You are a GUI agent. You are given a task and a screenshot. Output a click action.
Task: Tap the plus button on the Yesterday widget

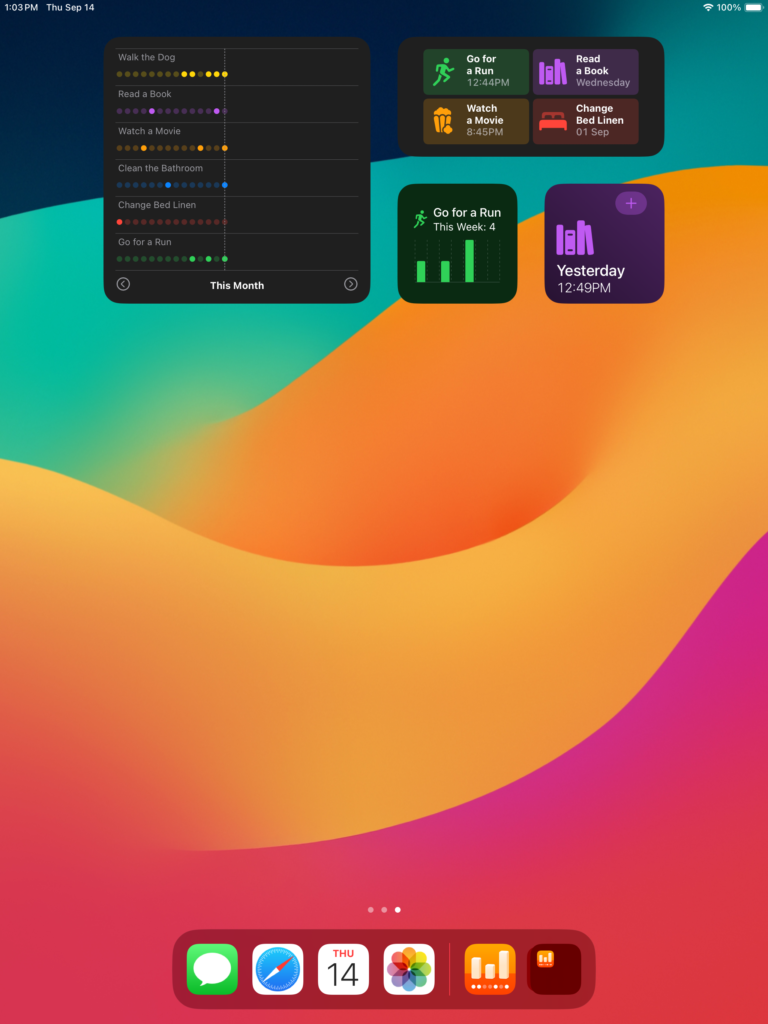click(631, 203)
